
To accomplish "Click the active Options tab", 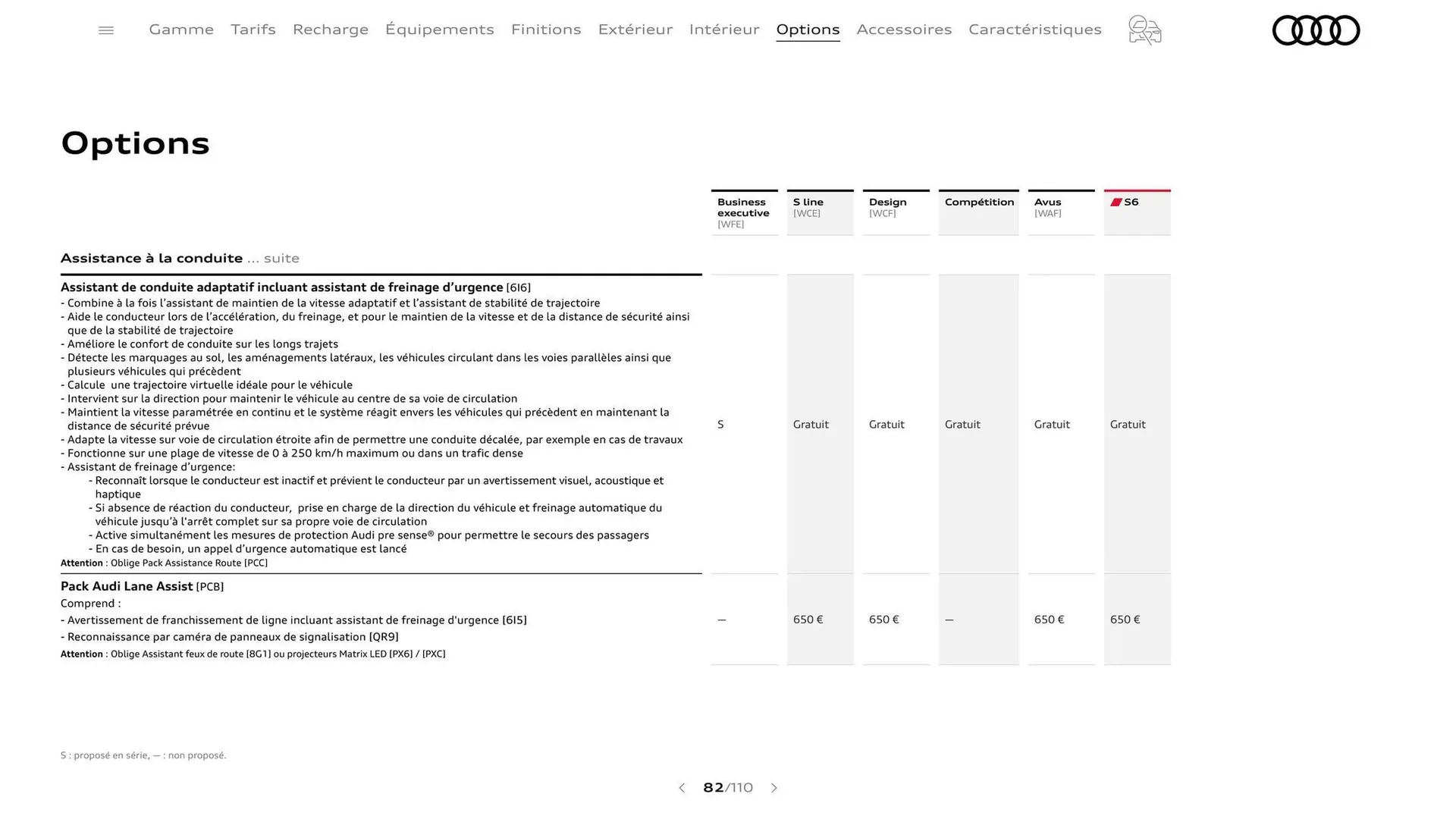I will click(x=808, y=30).
